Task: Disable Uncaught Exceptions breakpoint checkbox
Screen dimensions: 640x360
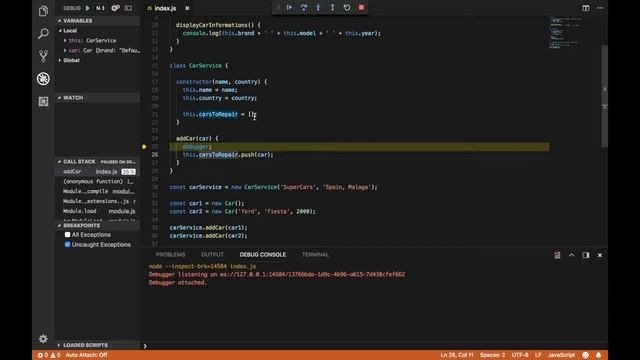Action: tap(67, 244)
